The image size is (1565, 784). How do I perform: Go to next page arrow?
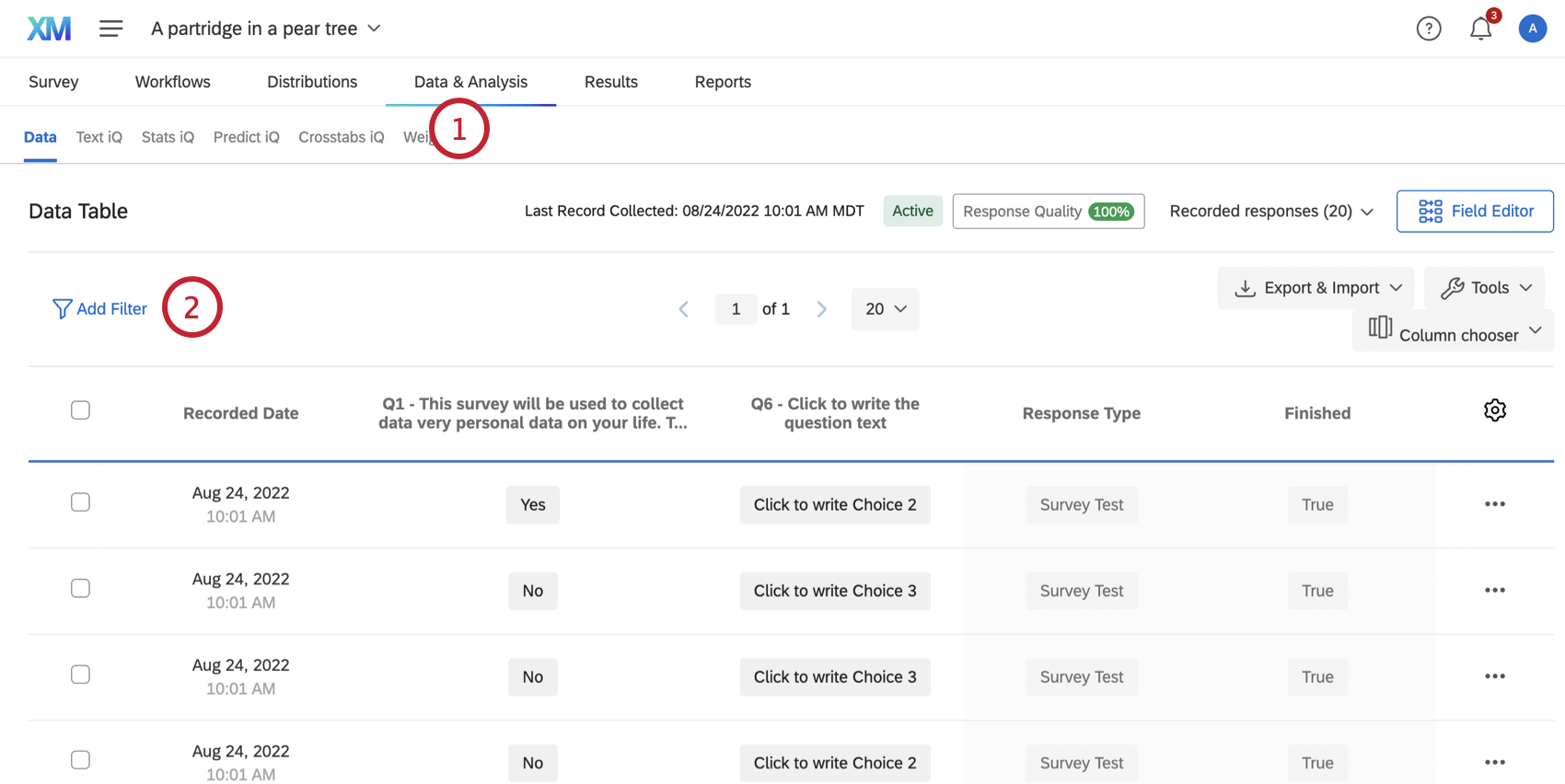click(x=821, y=309)
